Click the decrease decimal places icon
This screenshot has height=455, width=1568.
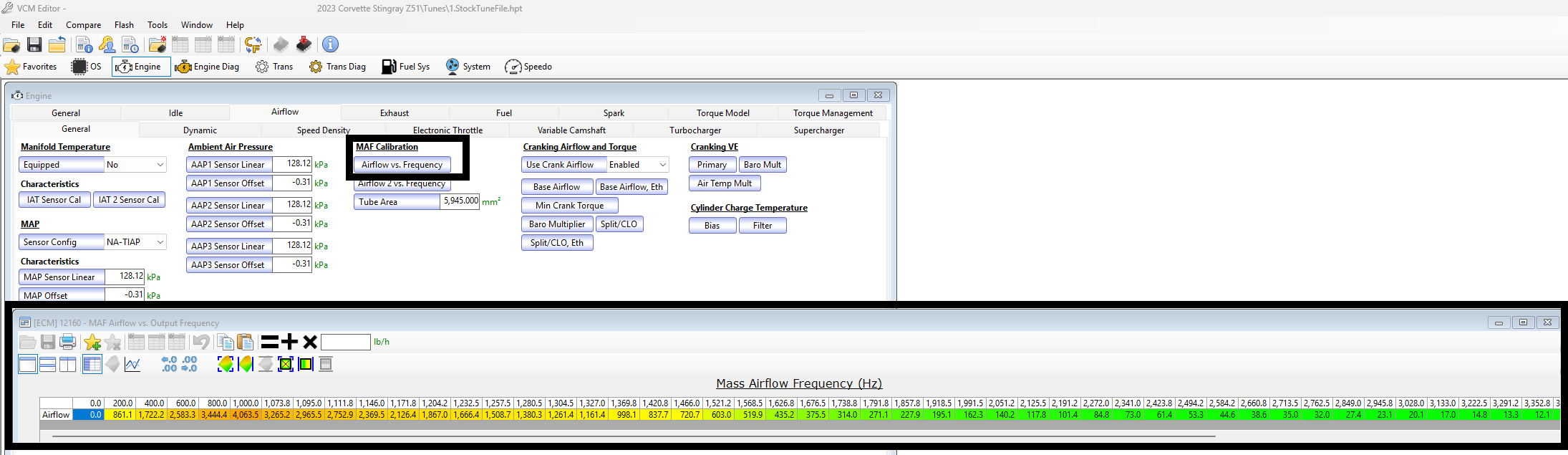[189, 364]
